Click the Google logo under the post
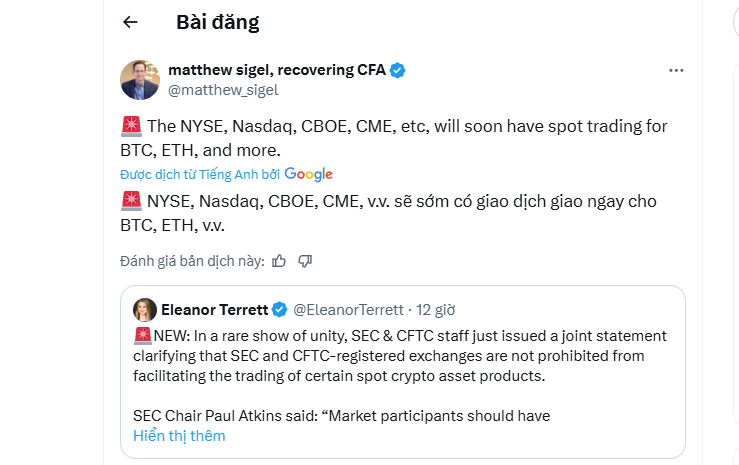The image size is (739, 465). click(x=308, y=174)
